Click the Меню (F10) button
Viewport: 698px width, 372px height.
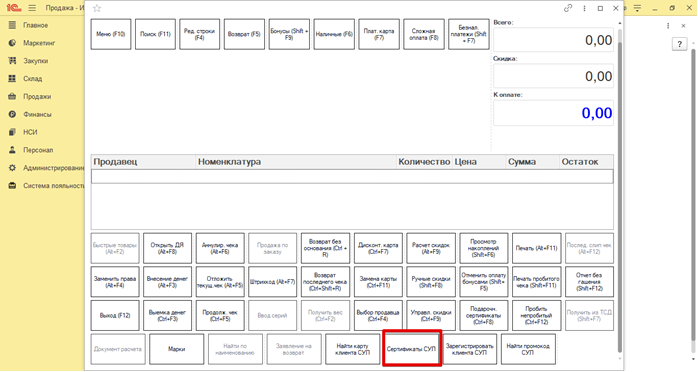tap(111, 34)
